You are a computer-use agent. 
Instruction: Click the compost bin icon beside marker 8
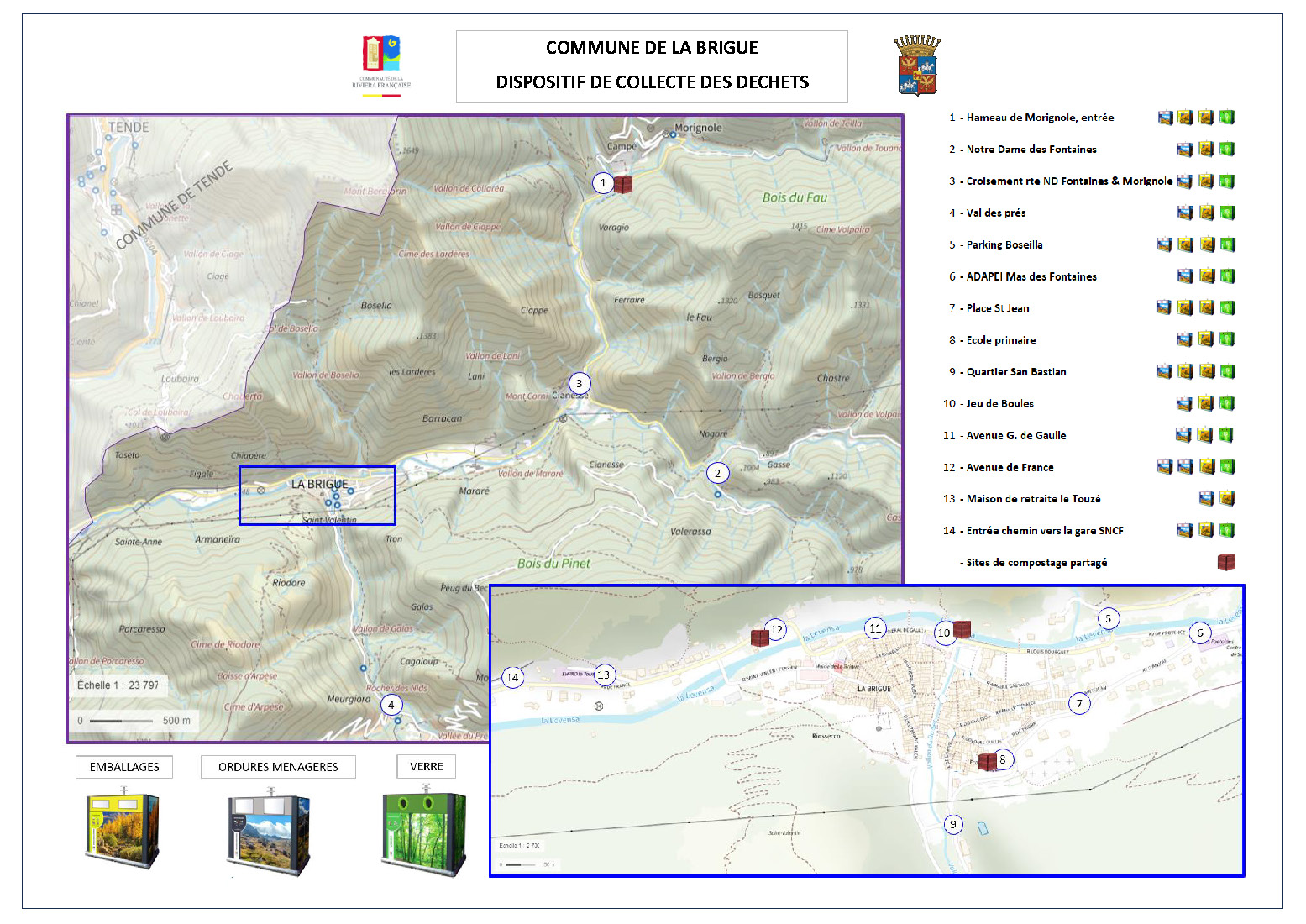pos(987,762)
